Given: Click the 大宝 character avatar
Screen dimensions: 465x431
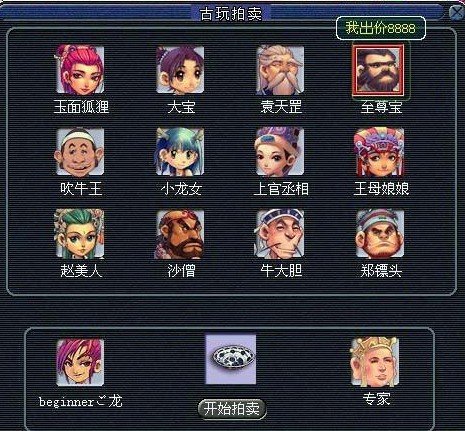Looking at the screenshot, I should pos(180,70).
